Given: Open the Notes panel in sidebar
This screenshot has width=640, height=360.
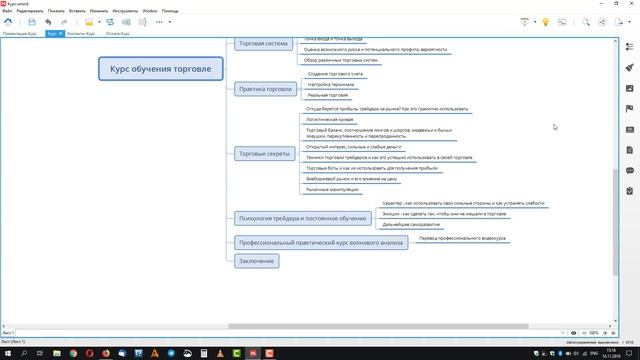Looking at the screenshot, I should tap(630, 150).
